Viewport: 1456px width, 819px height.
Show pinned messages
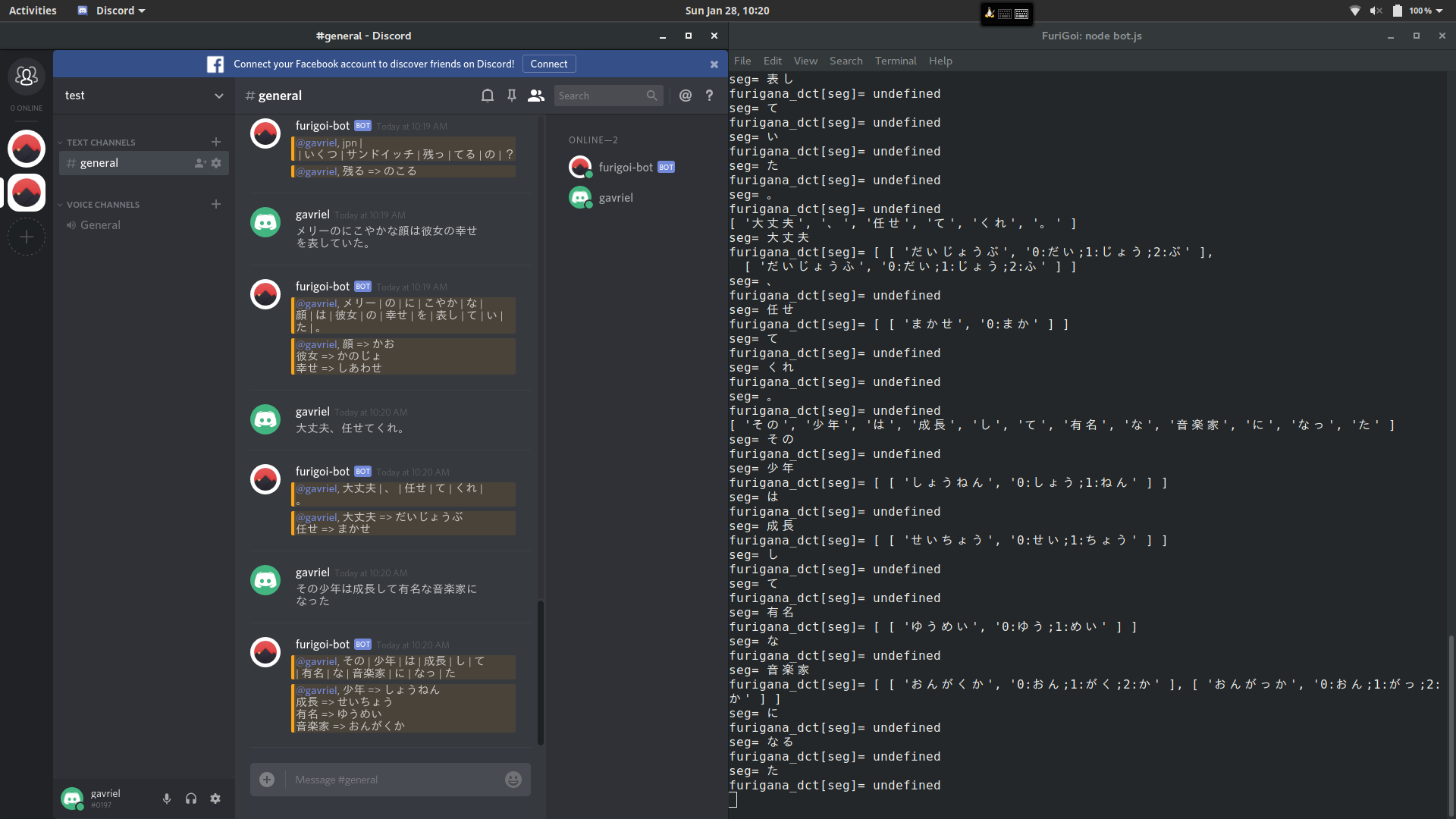[512, 96]
